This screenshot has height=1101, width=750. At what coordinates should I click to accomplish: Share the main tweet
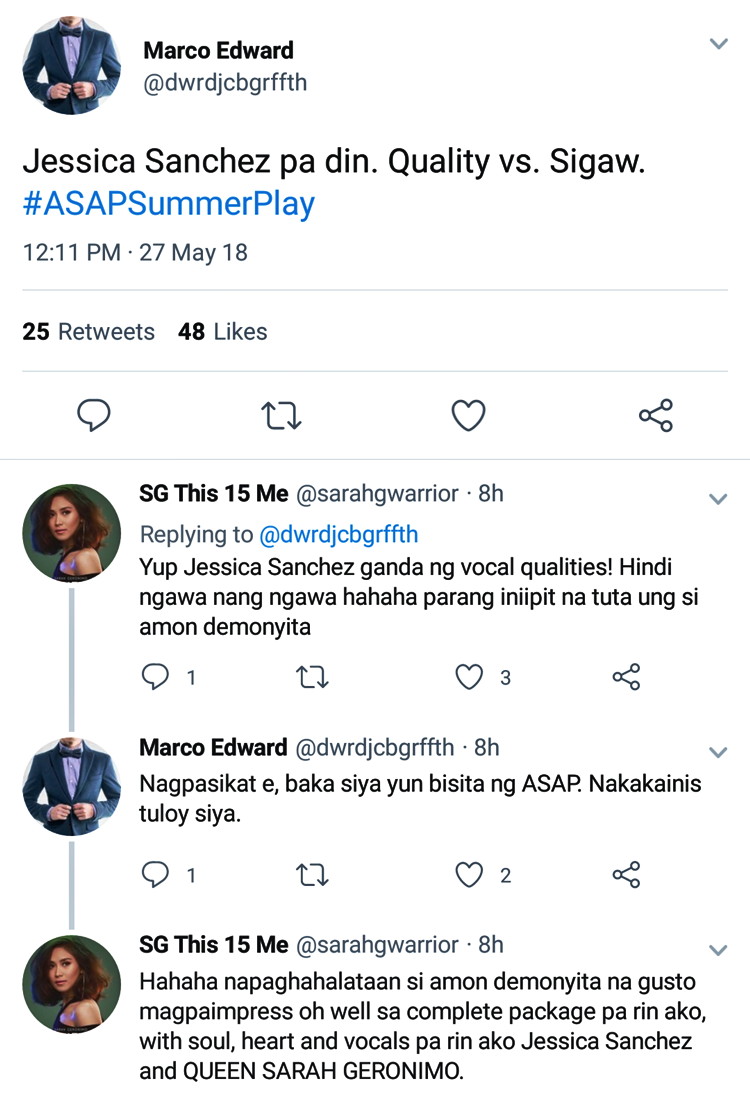tap(656, 415)
